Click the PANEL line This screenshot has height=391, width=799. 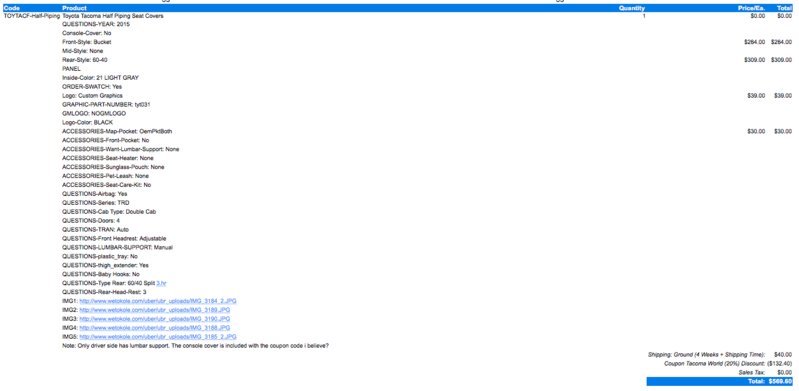[x=71, y=69]
